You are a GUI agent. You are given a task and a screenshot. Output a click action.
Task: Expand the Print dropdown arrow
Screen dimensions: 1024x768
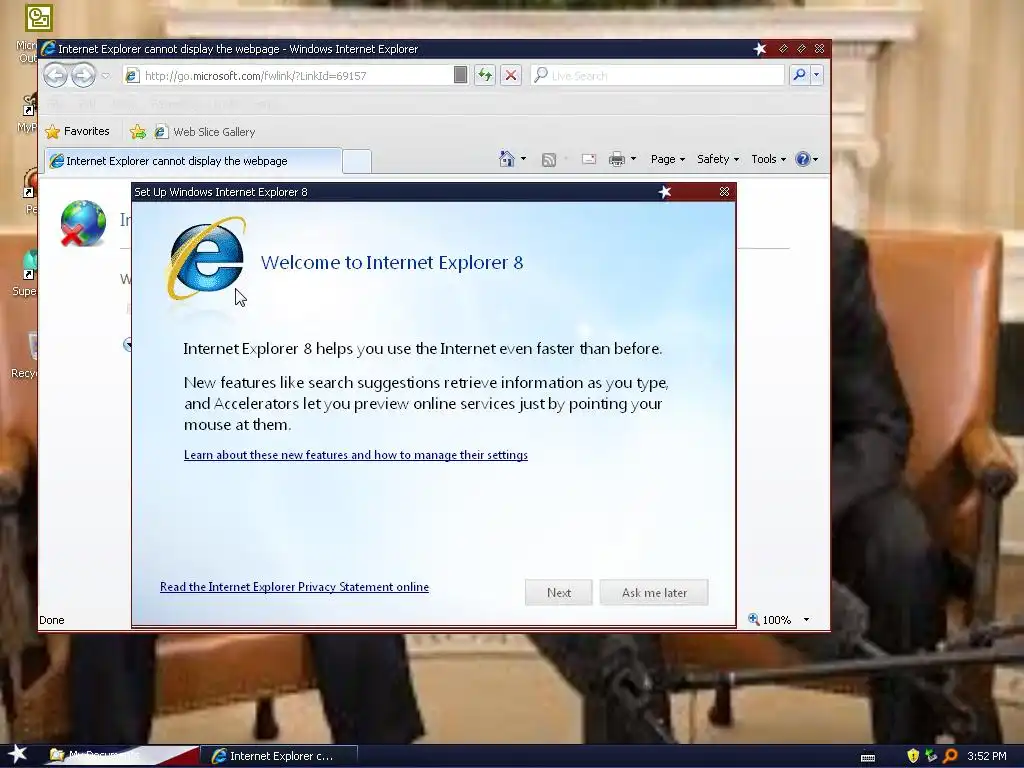pos(633,159)
